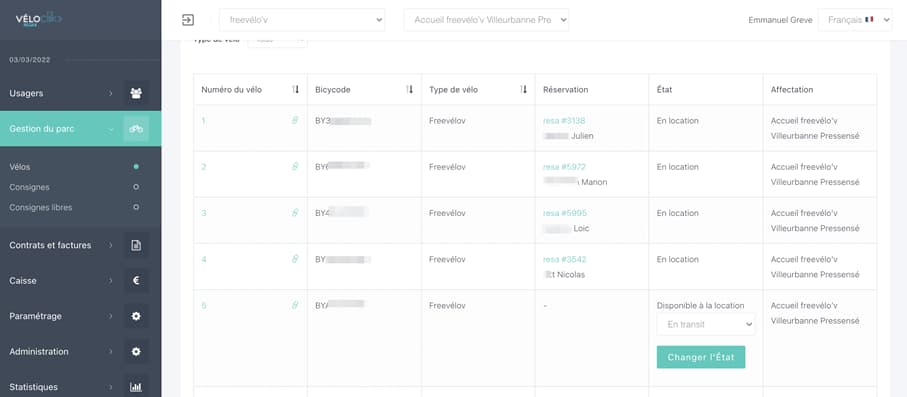Click the 03/03/2022 date label
This screenshot has width=907, height=397.
(30, 60)
